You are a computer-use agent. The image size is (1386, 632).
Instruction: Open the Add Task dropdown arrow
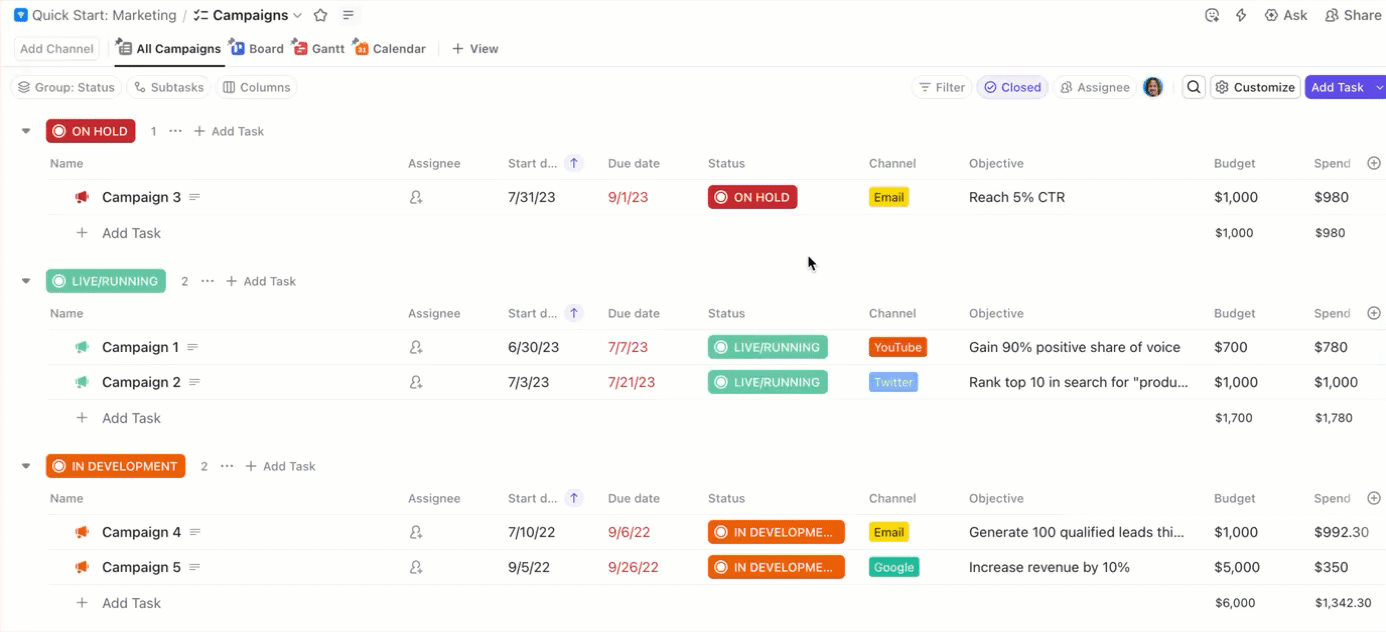1377,87
